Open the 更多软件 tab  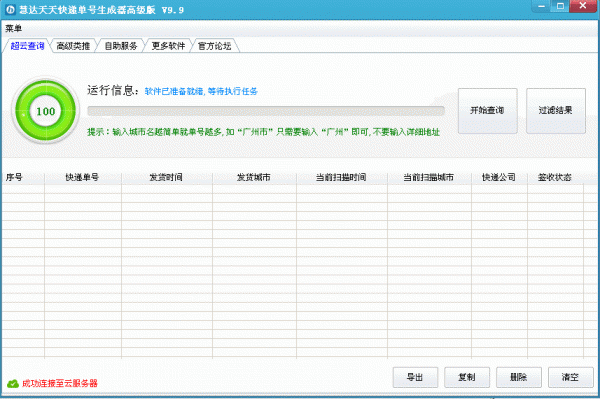coord(168,46)
